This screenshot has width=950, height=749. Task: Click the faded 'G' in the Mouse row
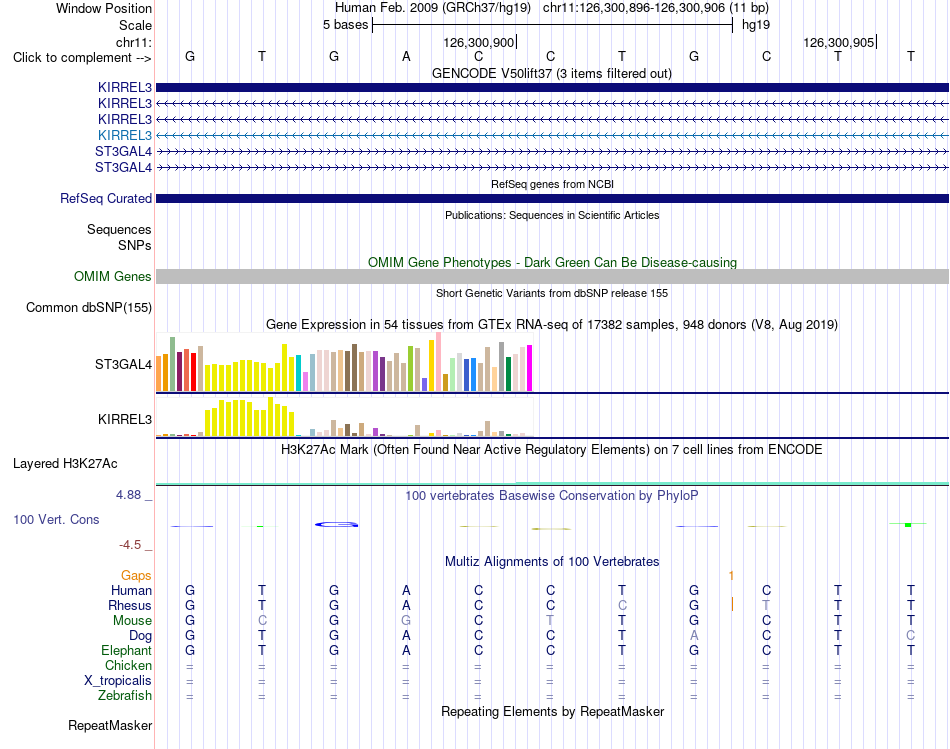tap(406, 621)
